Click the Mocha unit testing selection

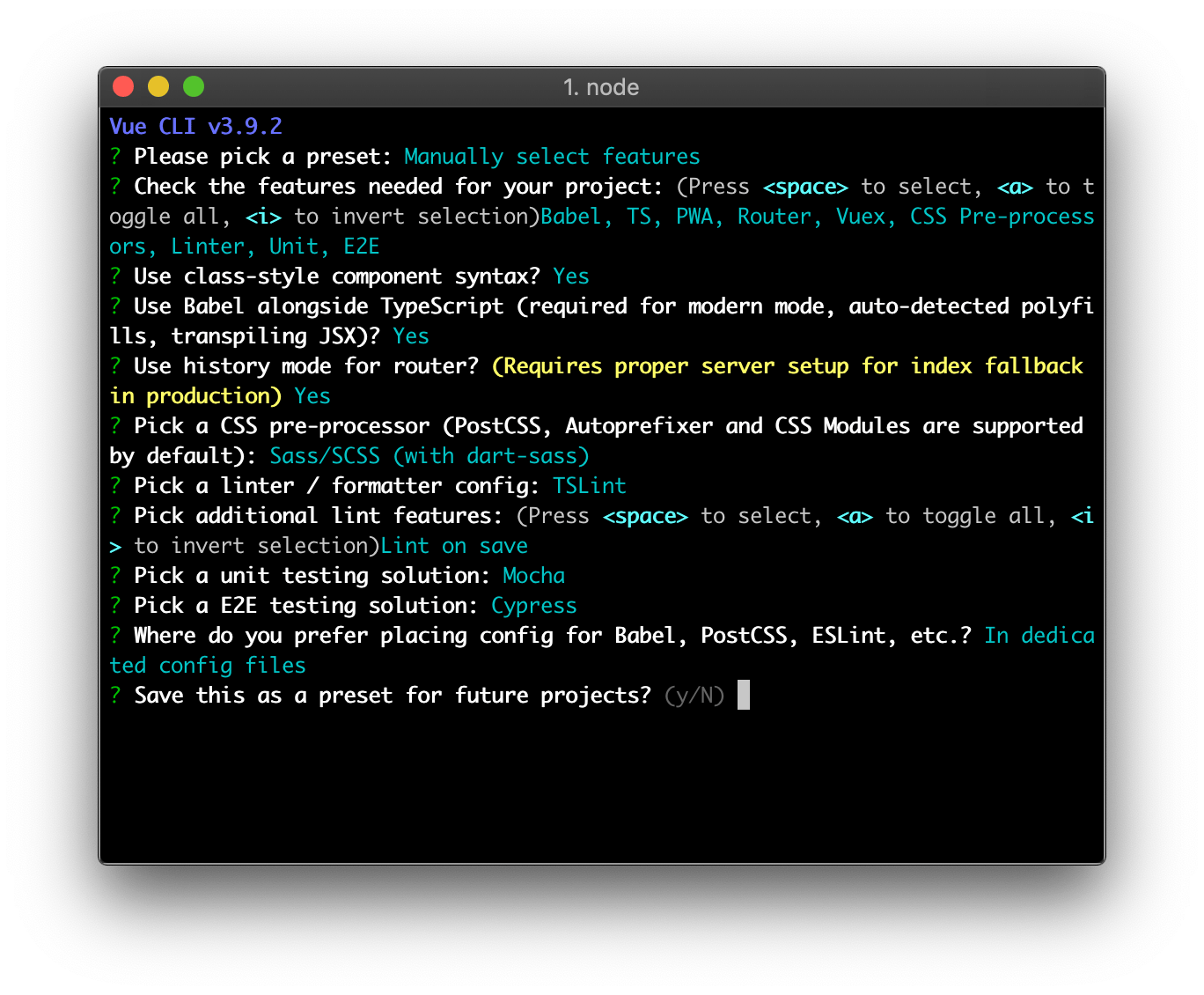tap(533, 575)
